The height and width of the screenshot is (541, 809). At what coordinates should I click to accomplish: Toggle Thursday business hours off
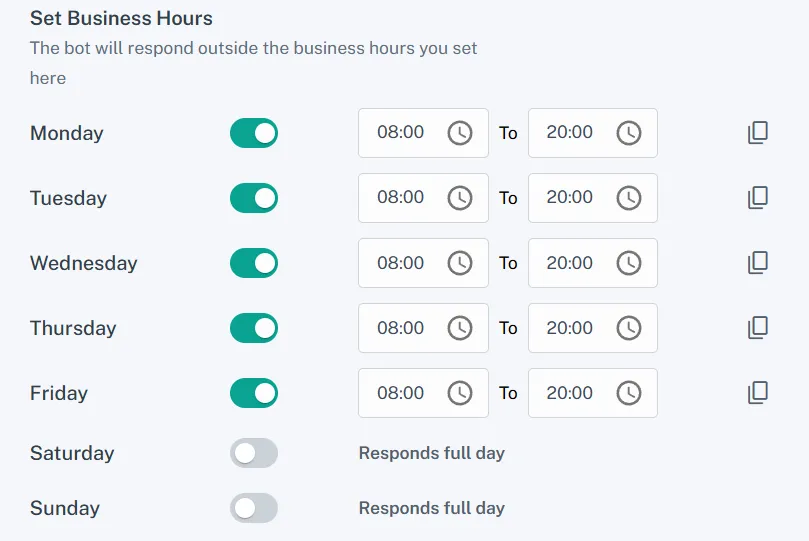(x=254, y=328)
